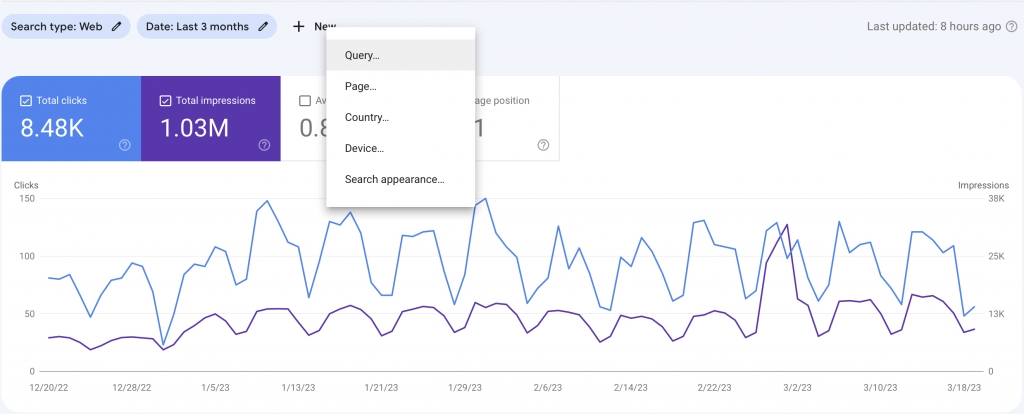Click the pencil icon on Date chip
The width and height of the screenshot is (1024, 414).
263,27
